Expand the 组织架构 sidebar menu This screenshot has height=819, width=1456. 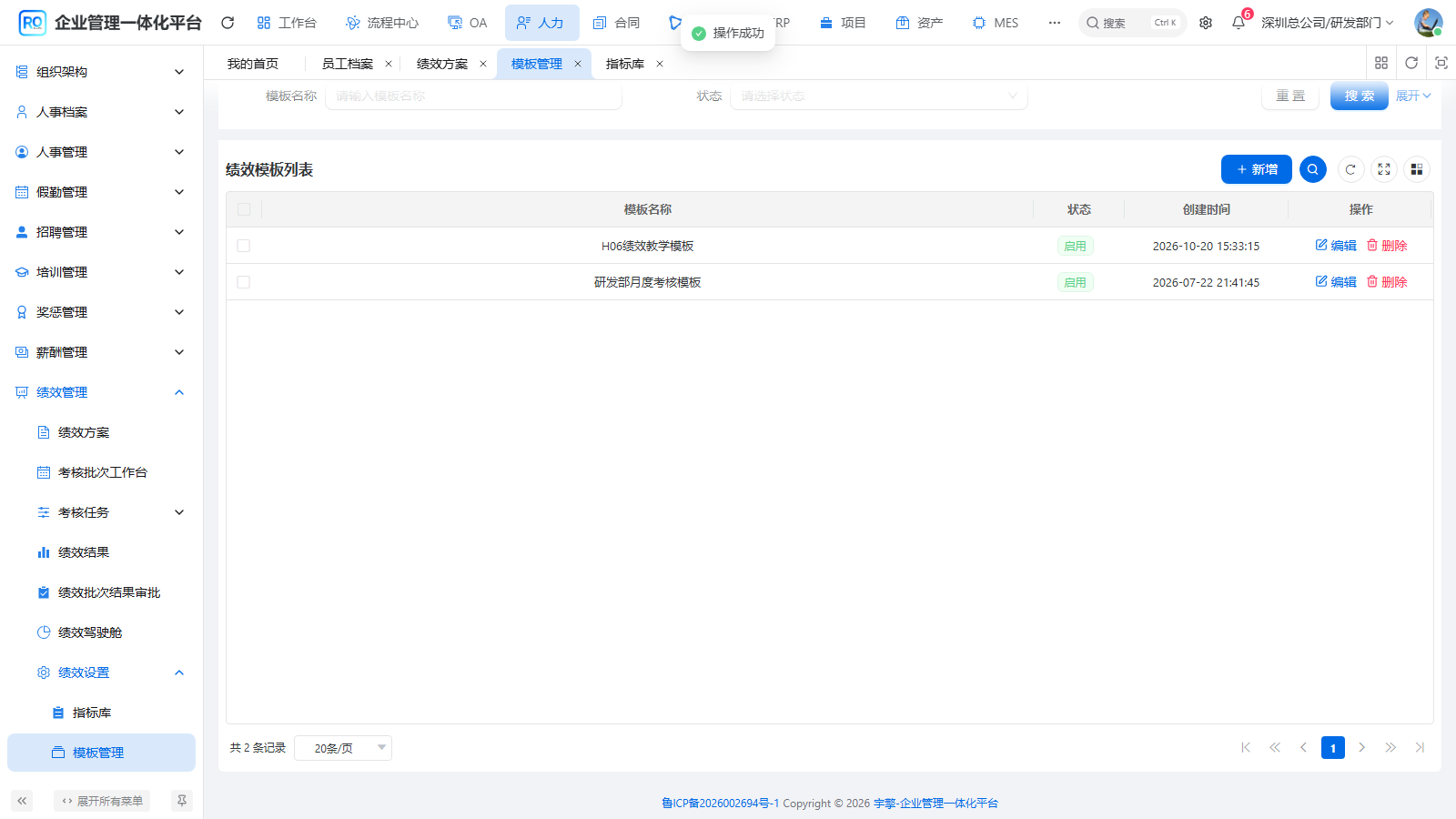(x=101, y=72)
